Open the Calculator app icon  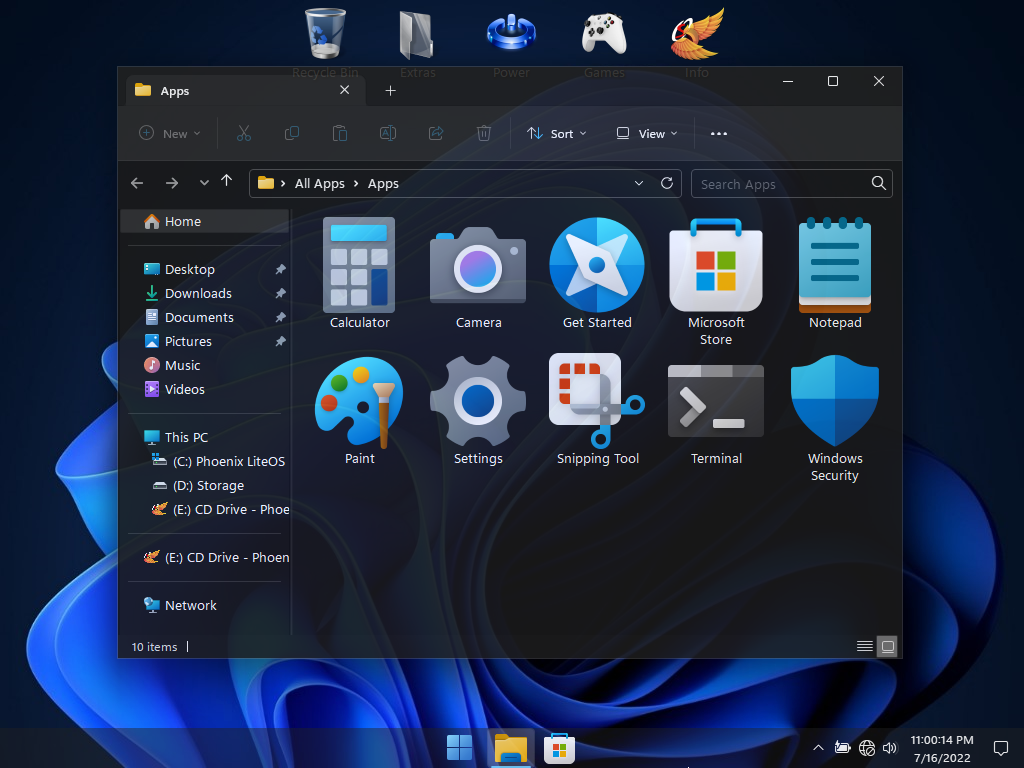click(359, 265)
